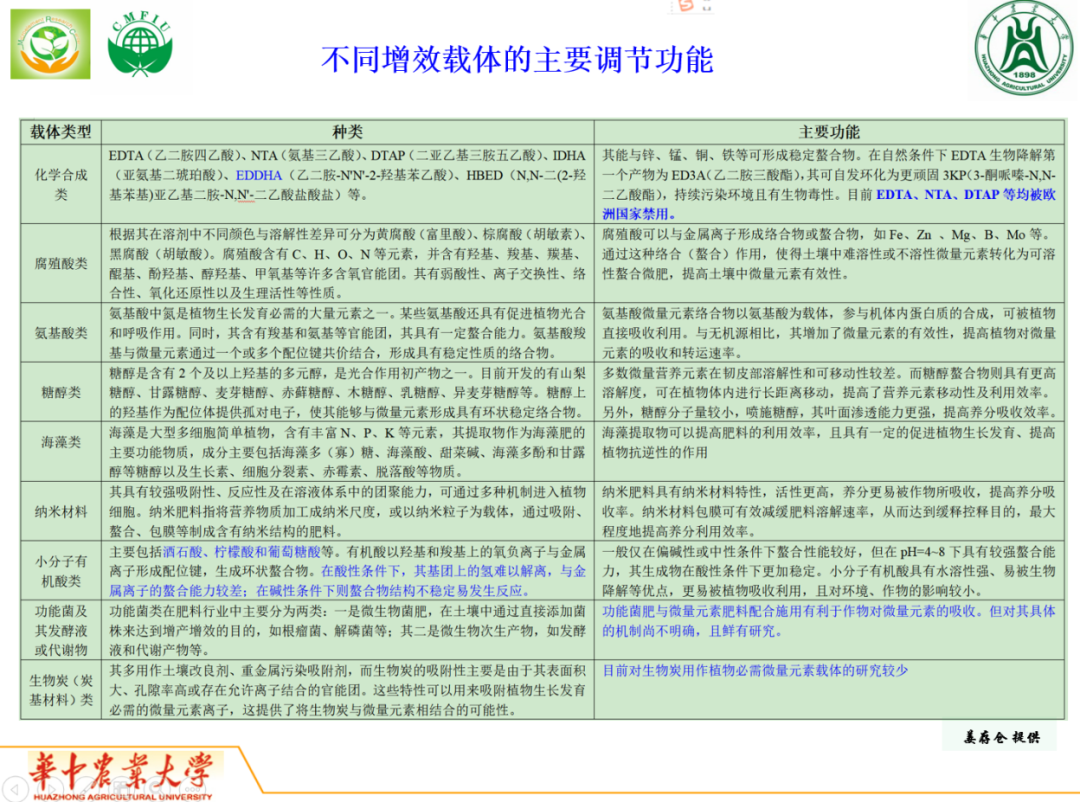
Task: Select the pen annotation tool in bottom toolbar
Action: (x=86, y=788)
